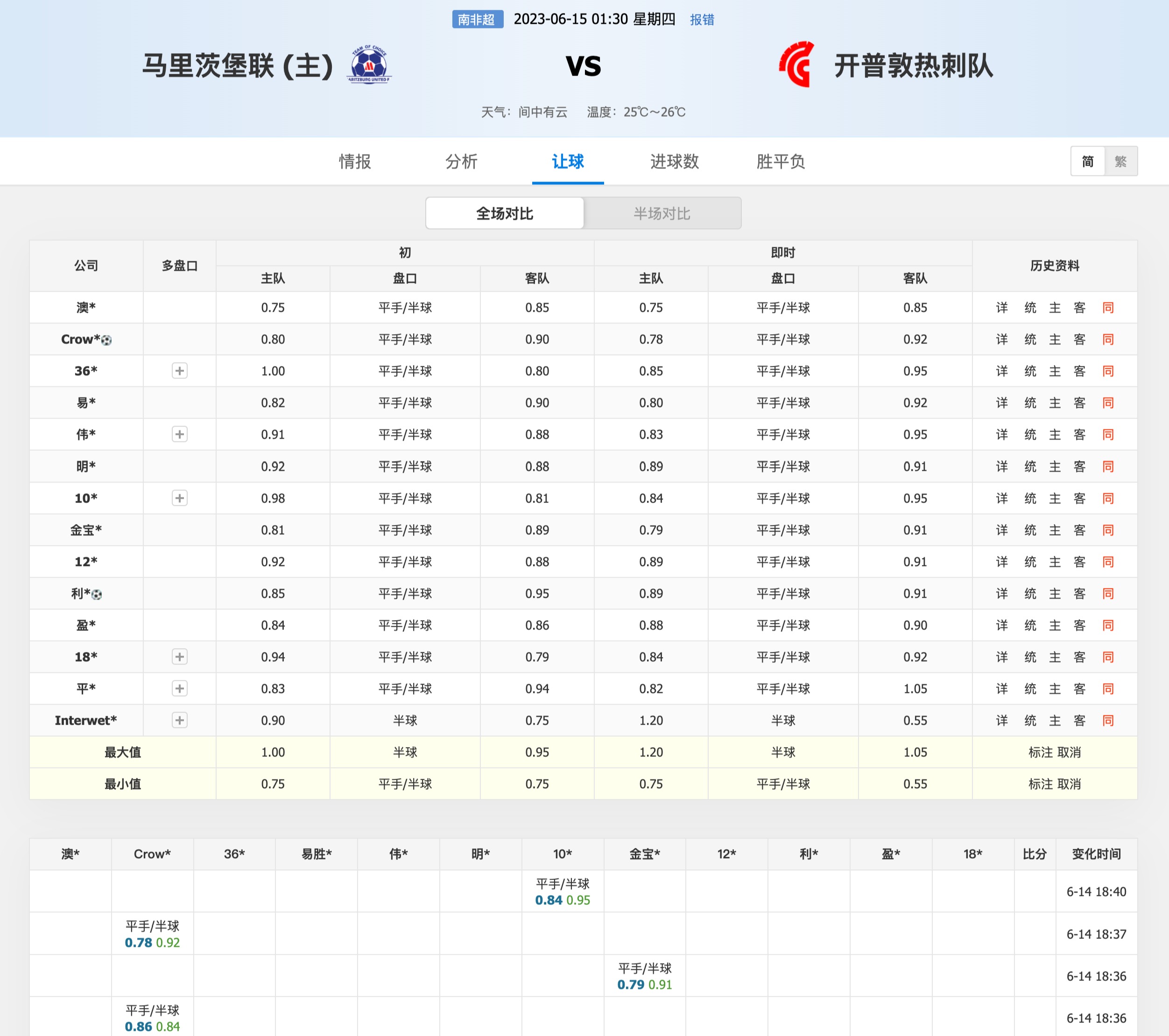Open the 分析 tab
This screenshot has width=1169, height=1036.
pos(461,161)
